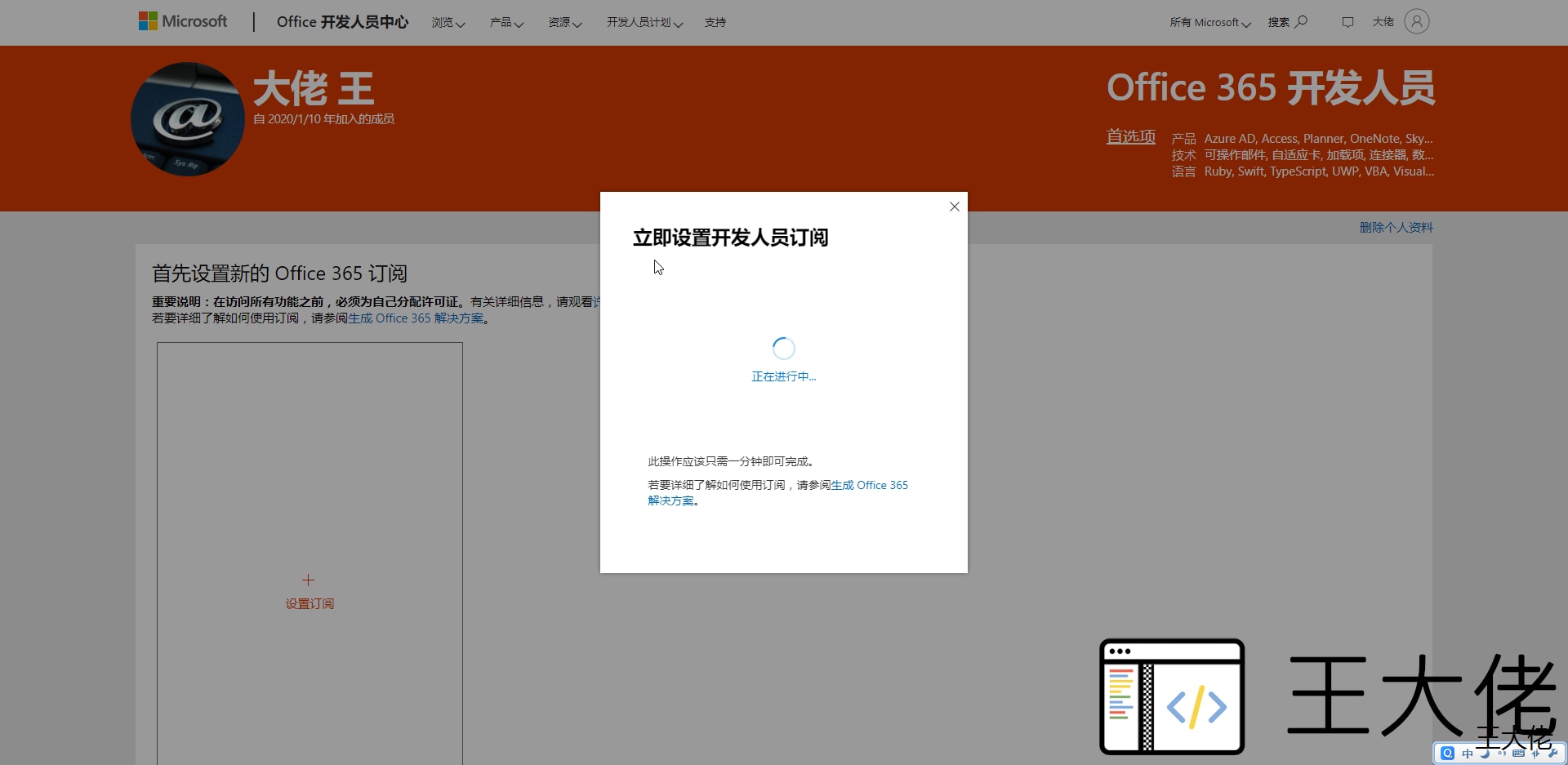Click the plus icon to set up subscription

pos(308,580)
